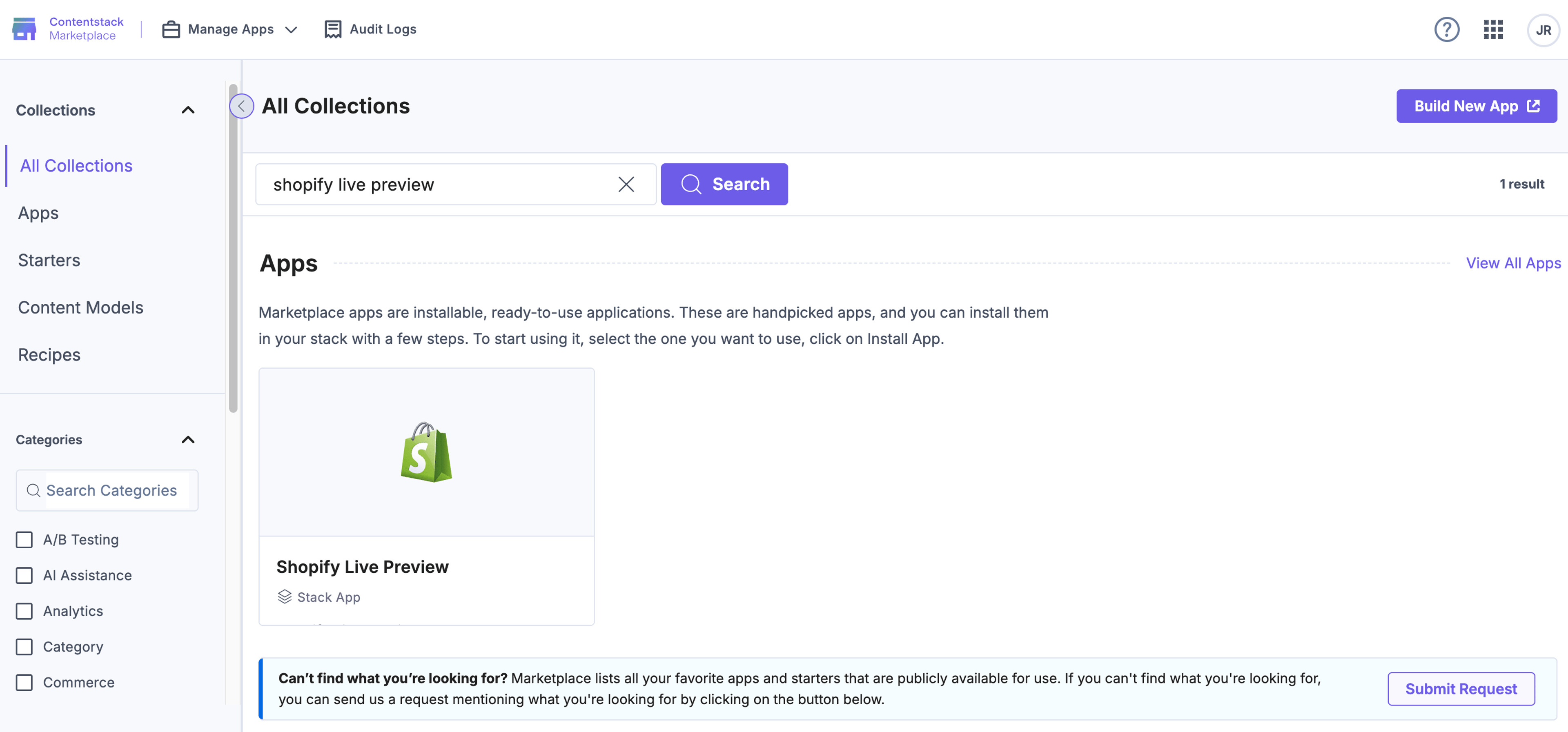Click the magnifier icon in Search Categories
Viewport: 1568px width, 732px height.
tap(33, 490)
